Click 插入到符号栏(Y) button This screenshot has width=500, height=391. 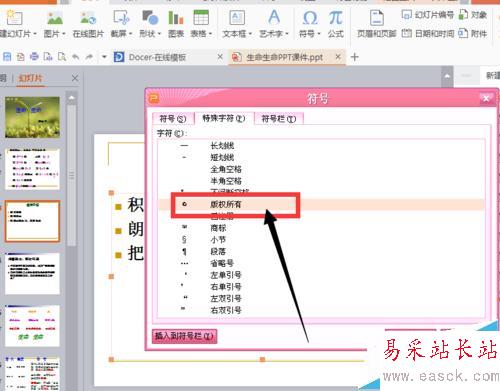pyautogui.click(x=184, y=336)
